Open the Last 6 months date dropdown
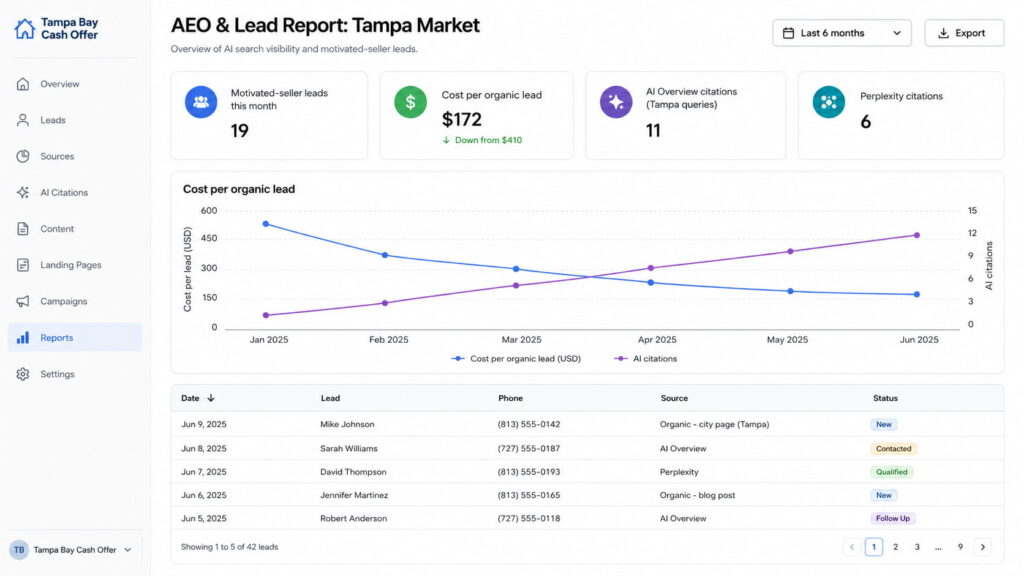Image resolution: width=1024 pixels, height=576 pixels. pyautogui.click(x=842, y=33)
